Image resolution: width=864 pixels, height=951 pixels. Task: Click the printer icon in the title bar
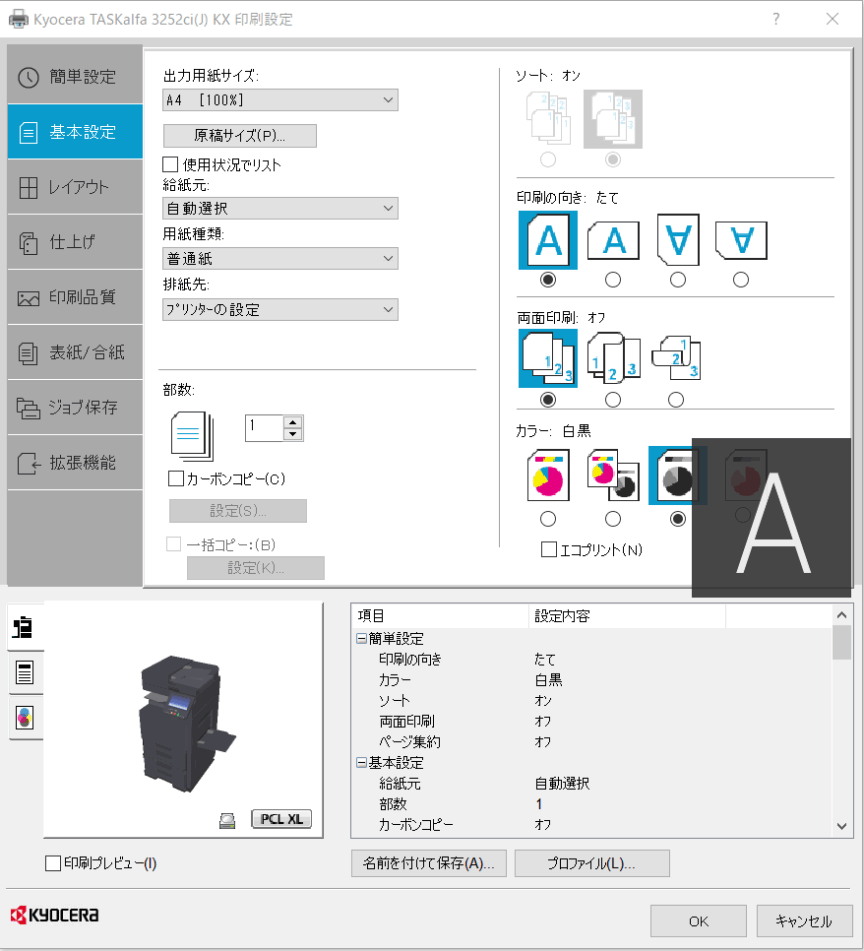point(18,19)
